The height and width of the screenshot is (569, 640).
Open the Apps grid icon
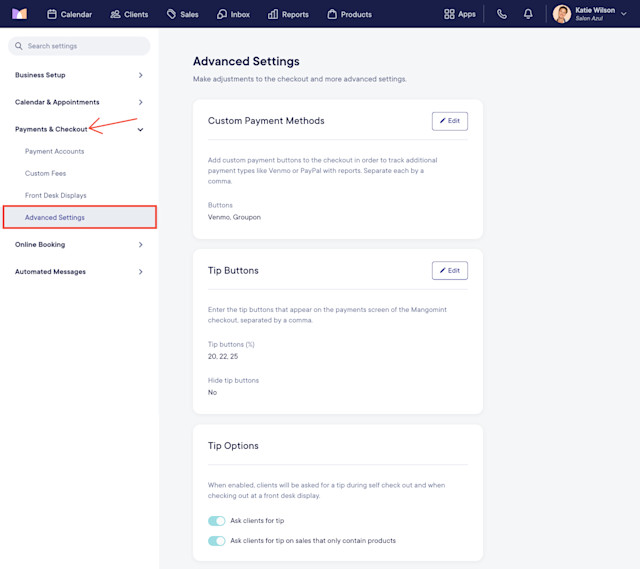tap(449, 14)
